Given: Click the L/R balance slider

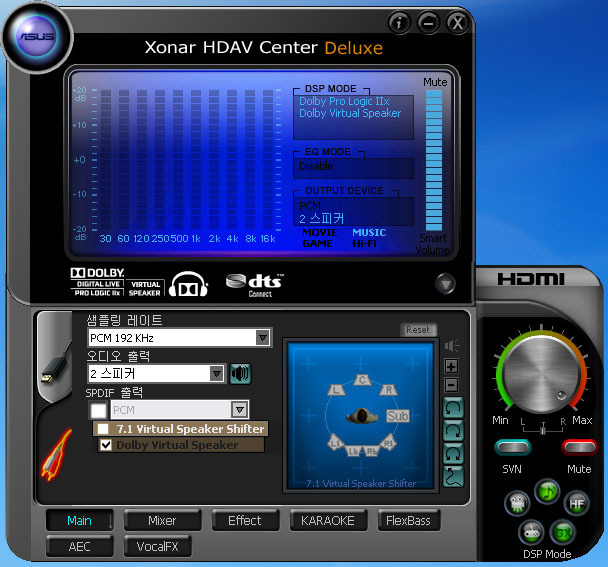Looking at the screenshot, I should click(x=543, y=428).
